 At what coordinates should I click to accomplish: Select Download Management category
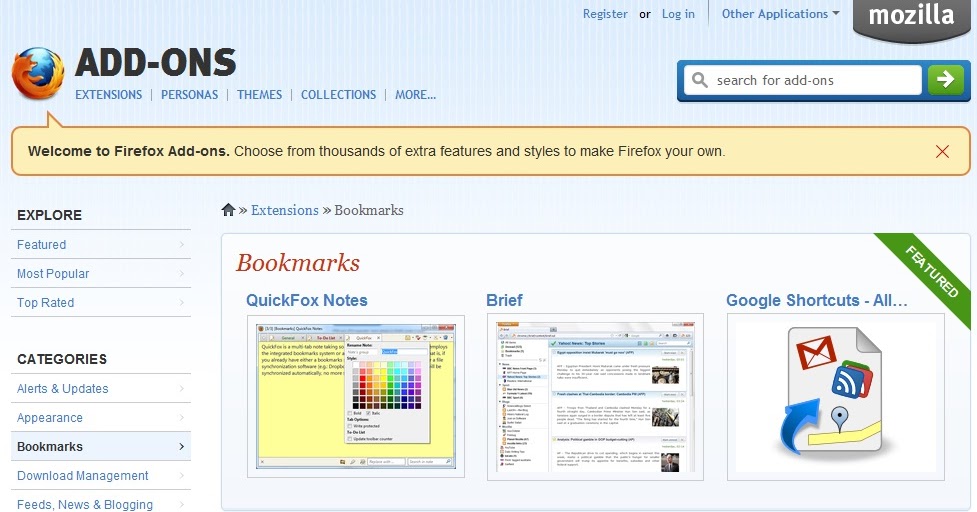point(101,475)
